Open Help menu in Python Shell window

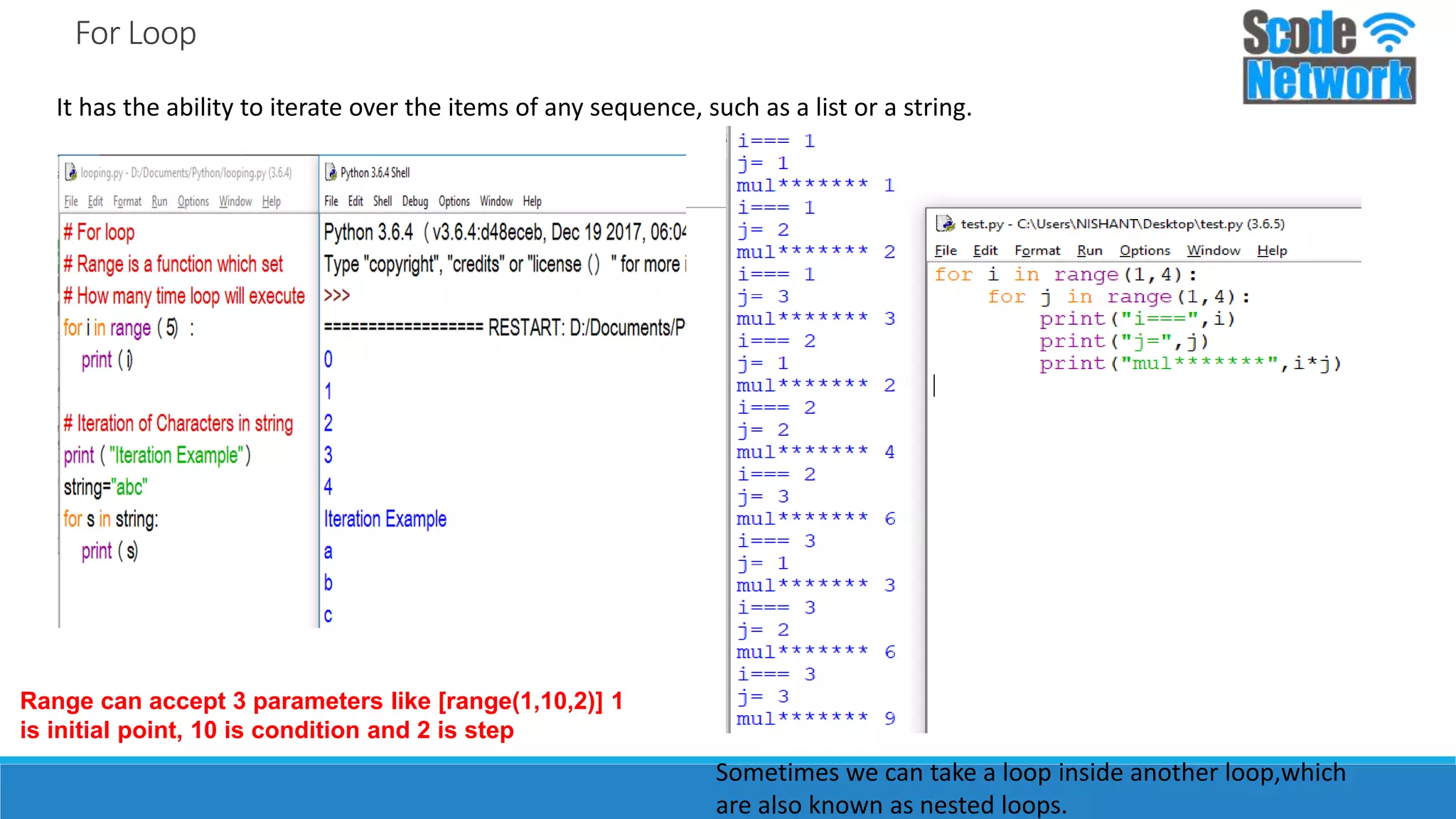pos(532,201)
